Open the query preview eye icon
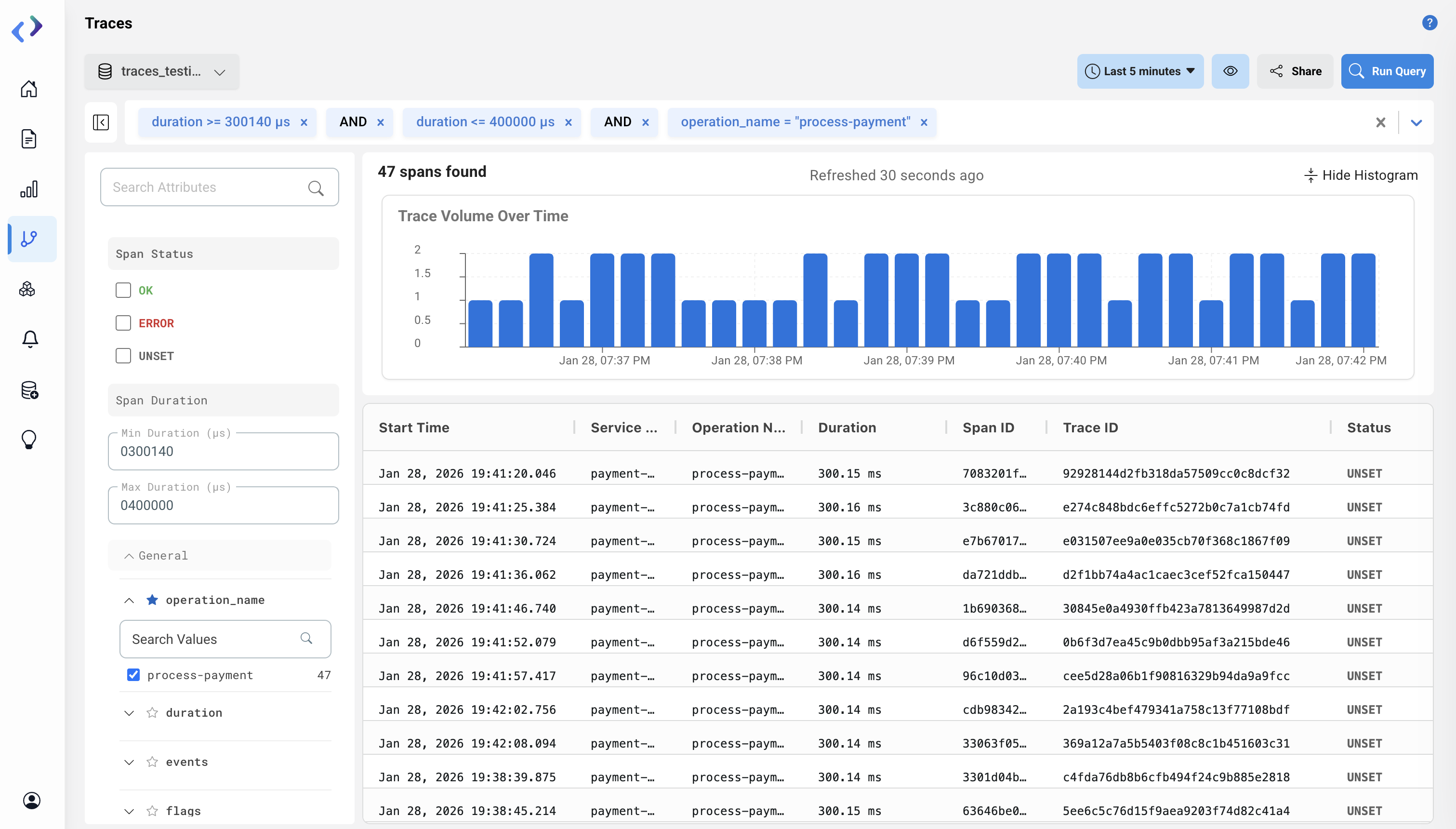 coord(1230,70)
